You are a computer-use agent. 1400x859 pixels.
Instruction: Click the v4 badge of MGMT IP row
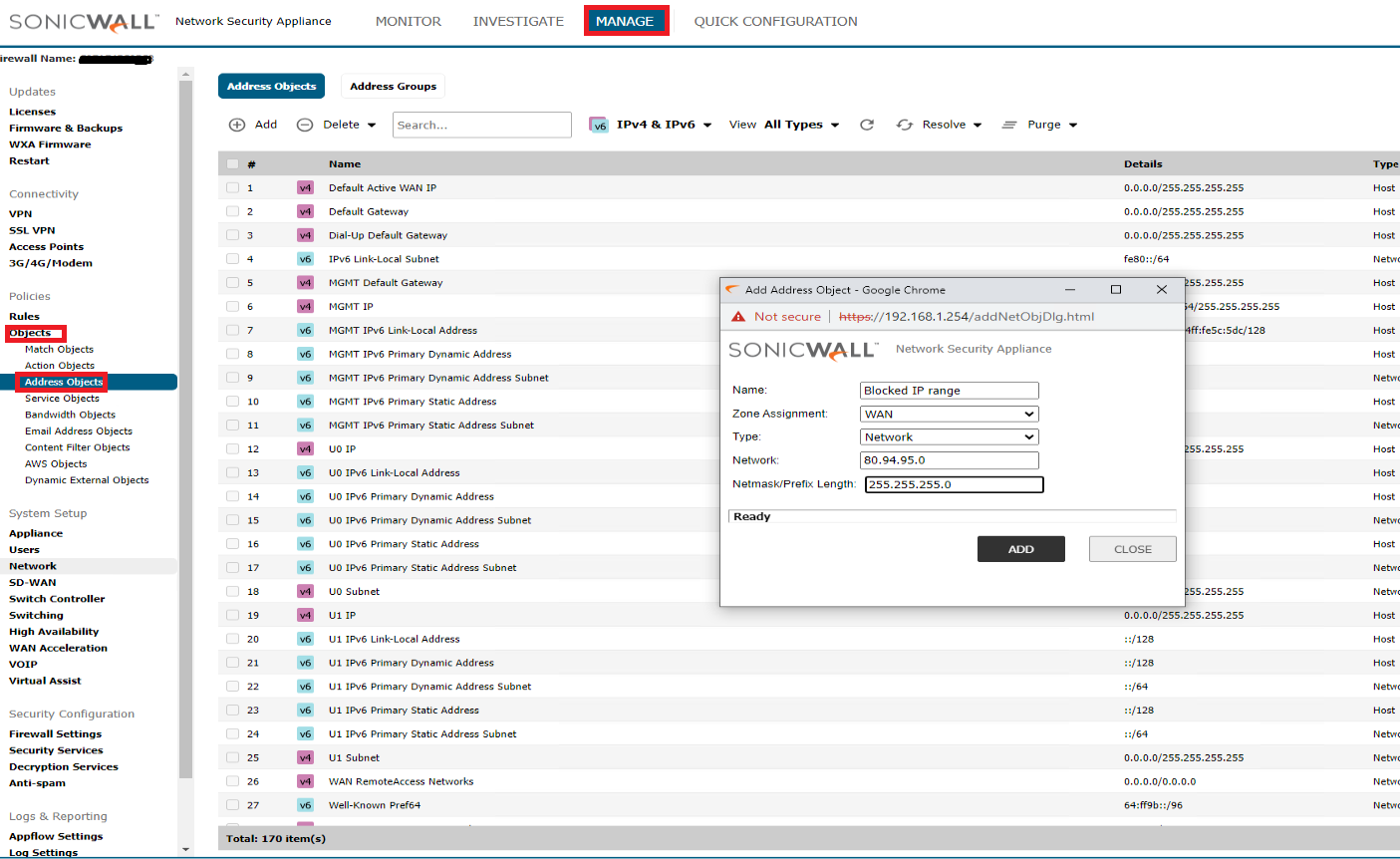(305, 307)
